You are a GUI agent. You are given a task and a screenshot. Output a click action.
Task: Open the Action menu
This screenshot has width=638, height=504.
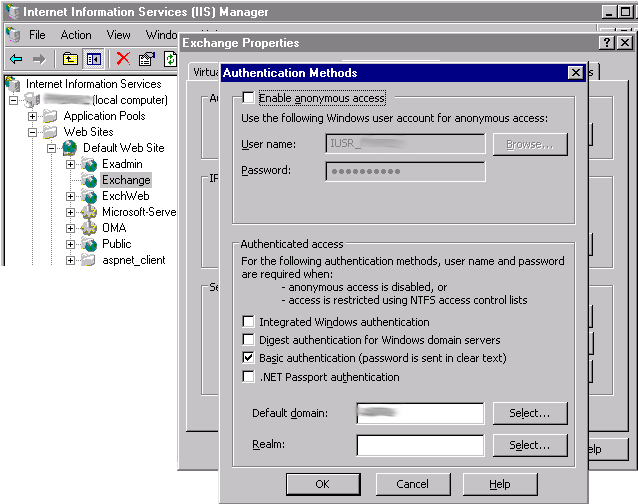76,35
